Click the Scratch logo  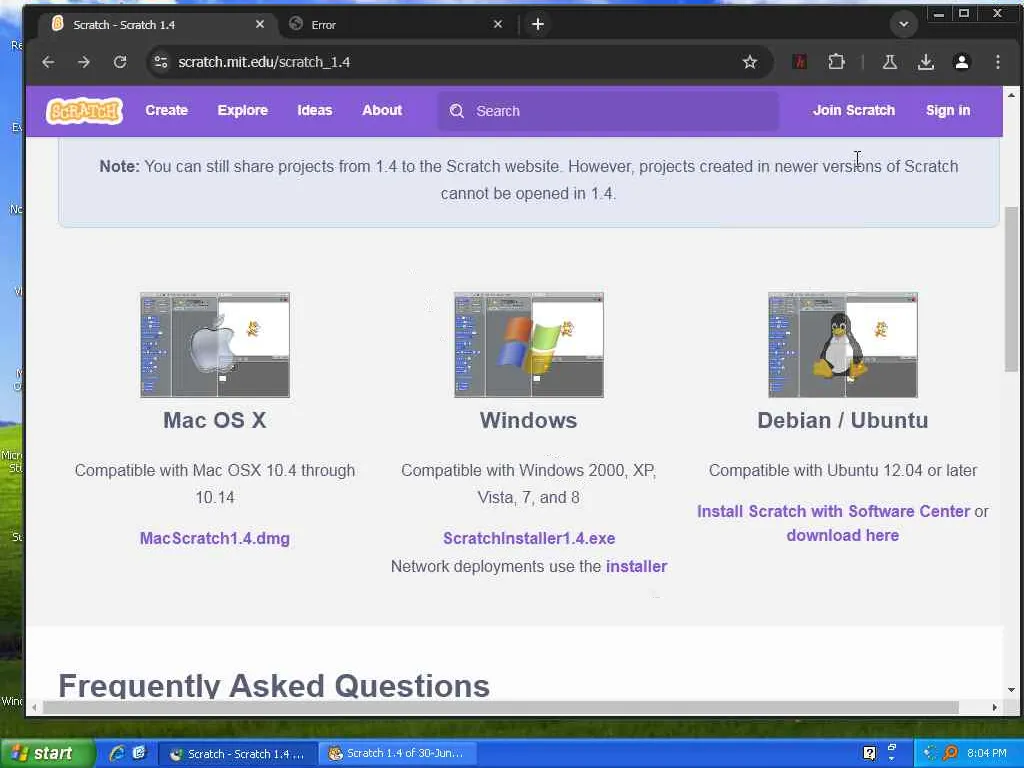click(84, 110)
